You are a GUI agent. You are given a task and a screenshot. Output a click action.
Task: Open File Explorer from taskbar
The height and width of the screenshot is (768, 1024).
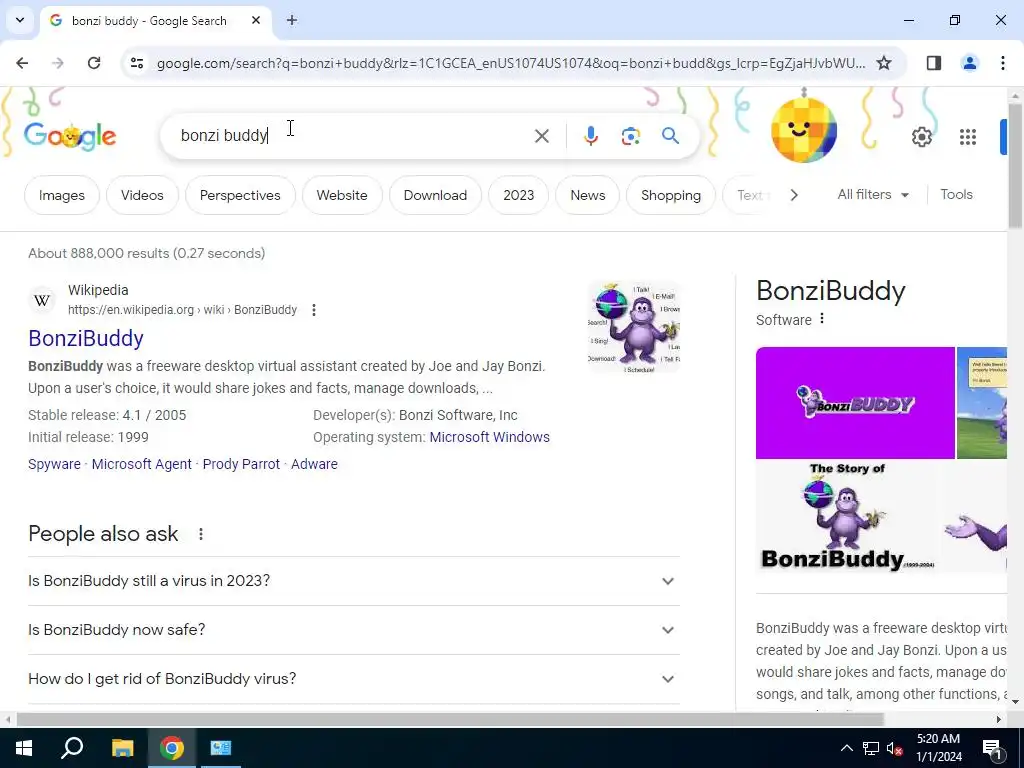[122, 748]
